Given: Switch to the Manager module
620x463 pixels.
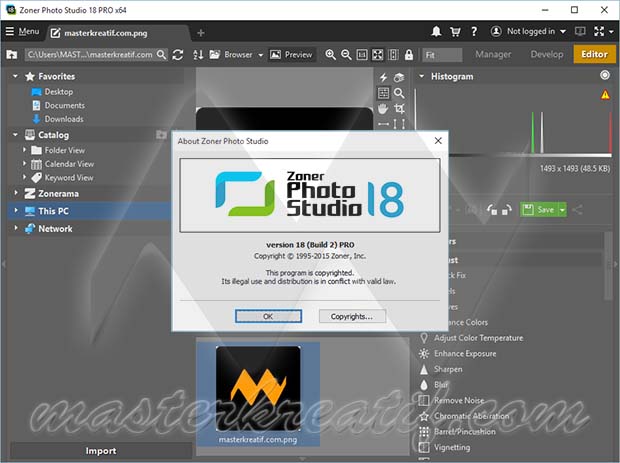Looking at the screenshot, I should (493, 55).
